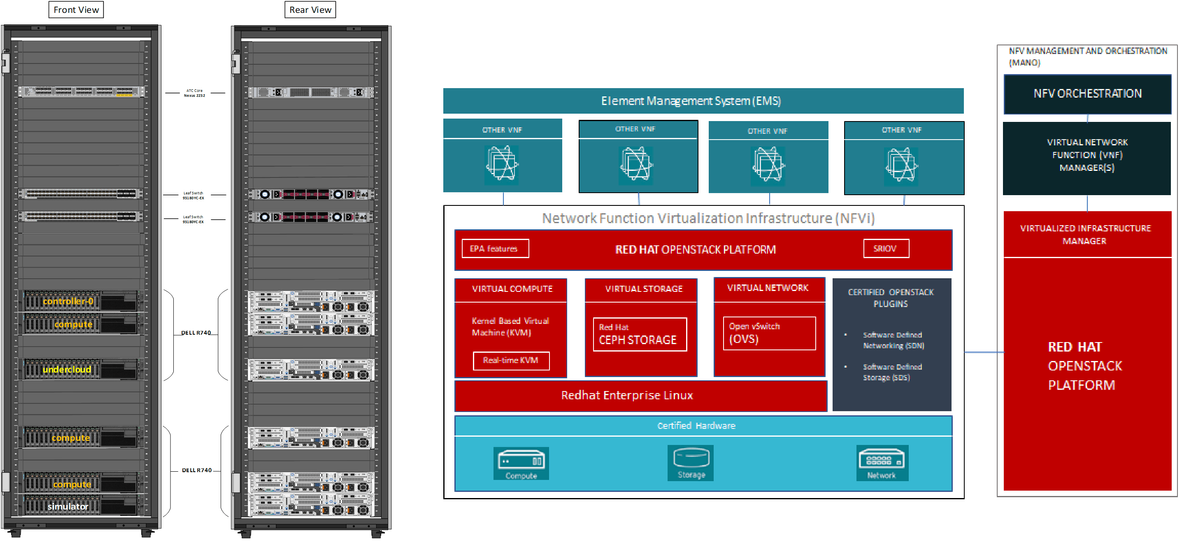
Task: Click the Redhat Enterprise Linux bar
Action: [641, 395]
